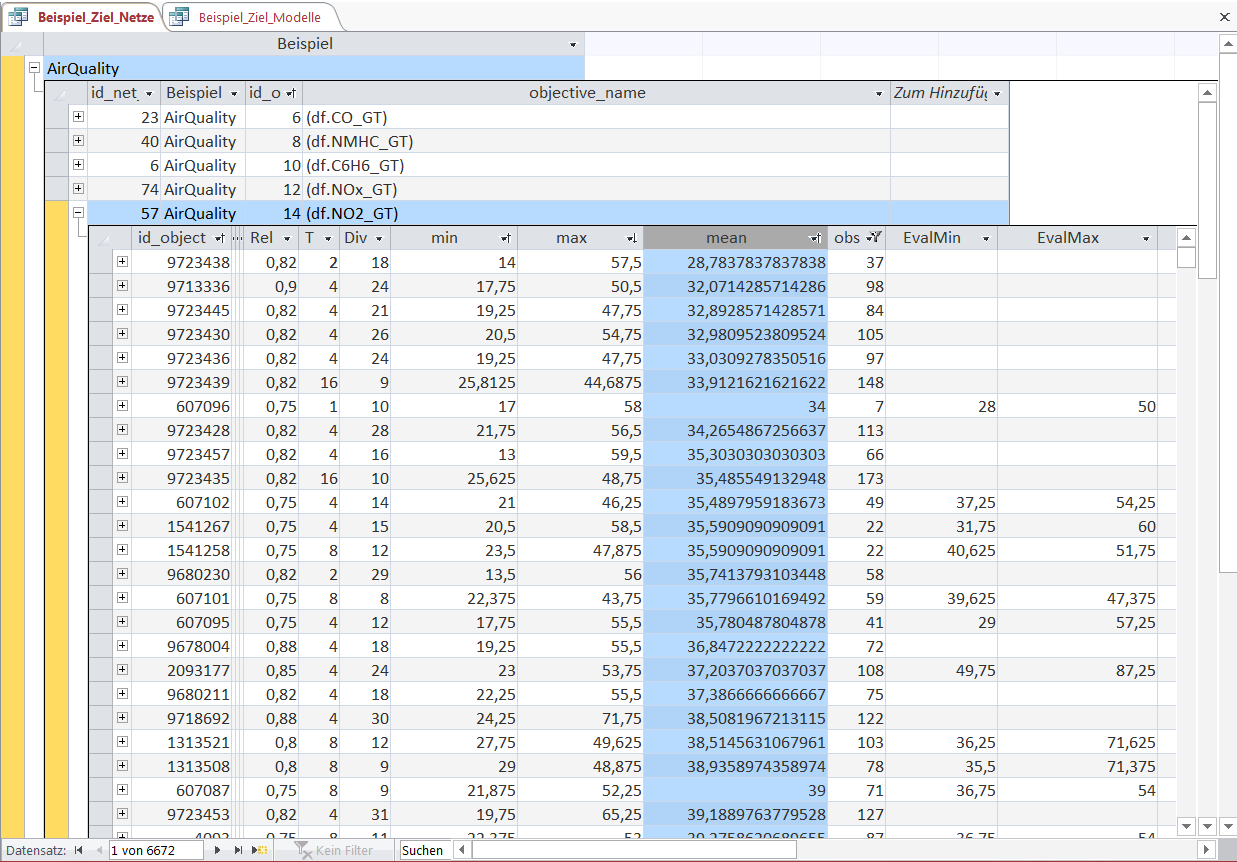Click the up arrow of inner NO2 table scrollbar
The width and height of the screenshot is (1237, 862).
pos(1186,238)
